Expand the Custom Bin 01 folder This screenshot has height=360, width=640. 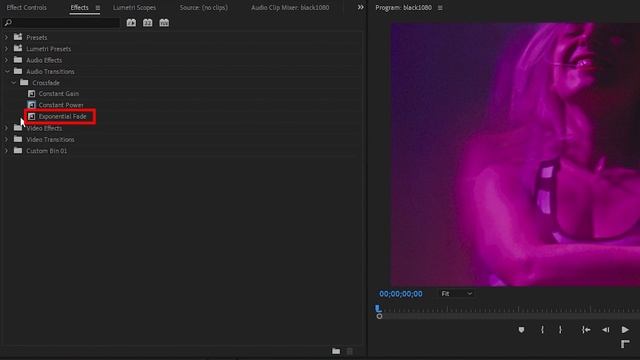click(x=6, y=151)
